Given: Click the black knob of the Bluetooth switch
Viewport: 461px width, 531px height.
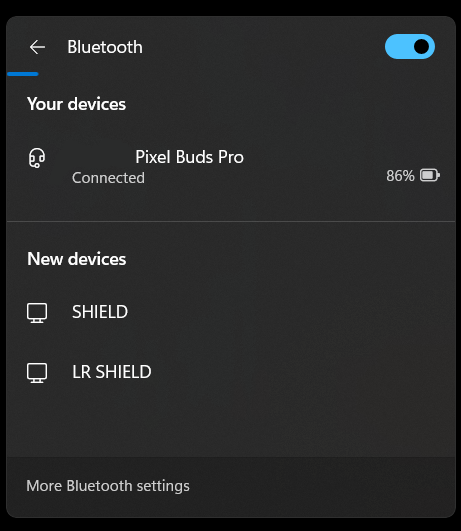Looking at the screenshot, I should (x=421, y=47).
